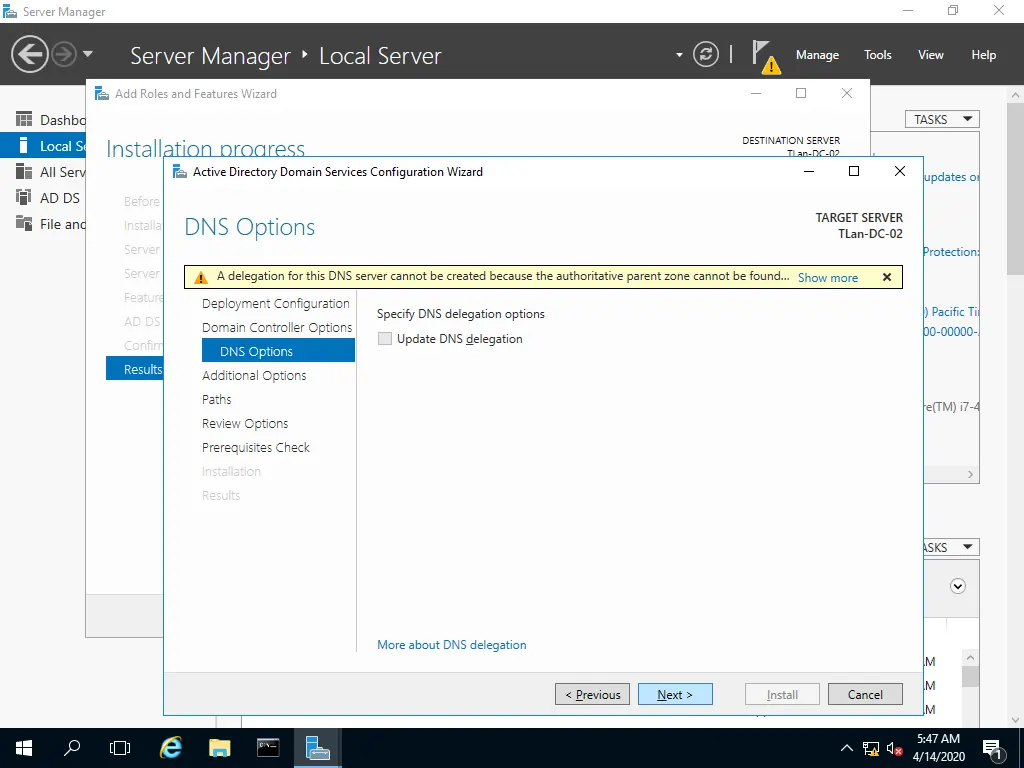Click the All Servers sidebar icon
This screenshot has height=768, width=1024.
pos(24,171)
